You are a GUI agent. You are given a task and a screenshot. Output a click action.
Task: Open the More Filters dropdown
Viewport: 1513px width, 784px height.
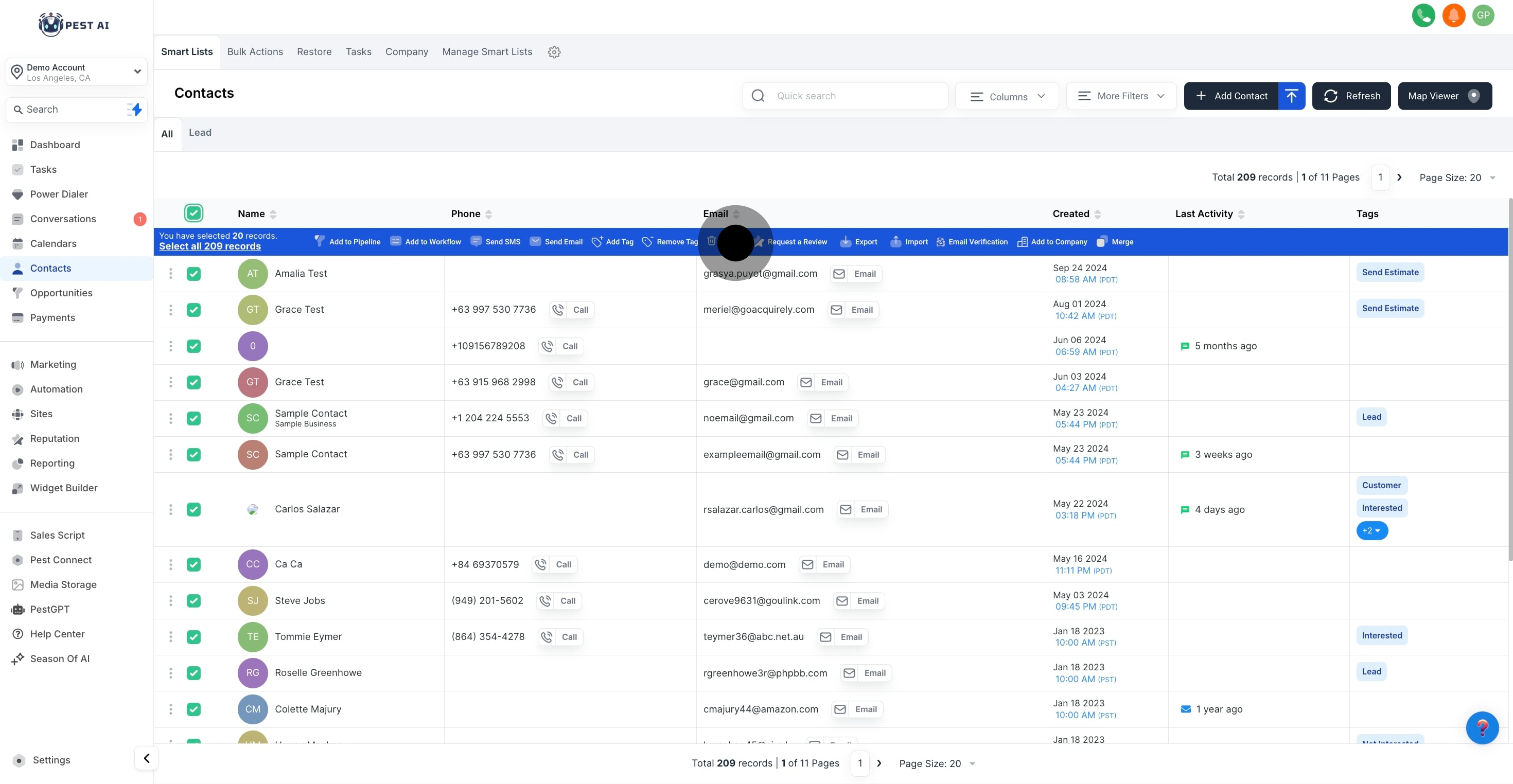[1121, 96]
